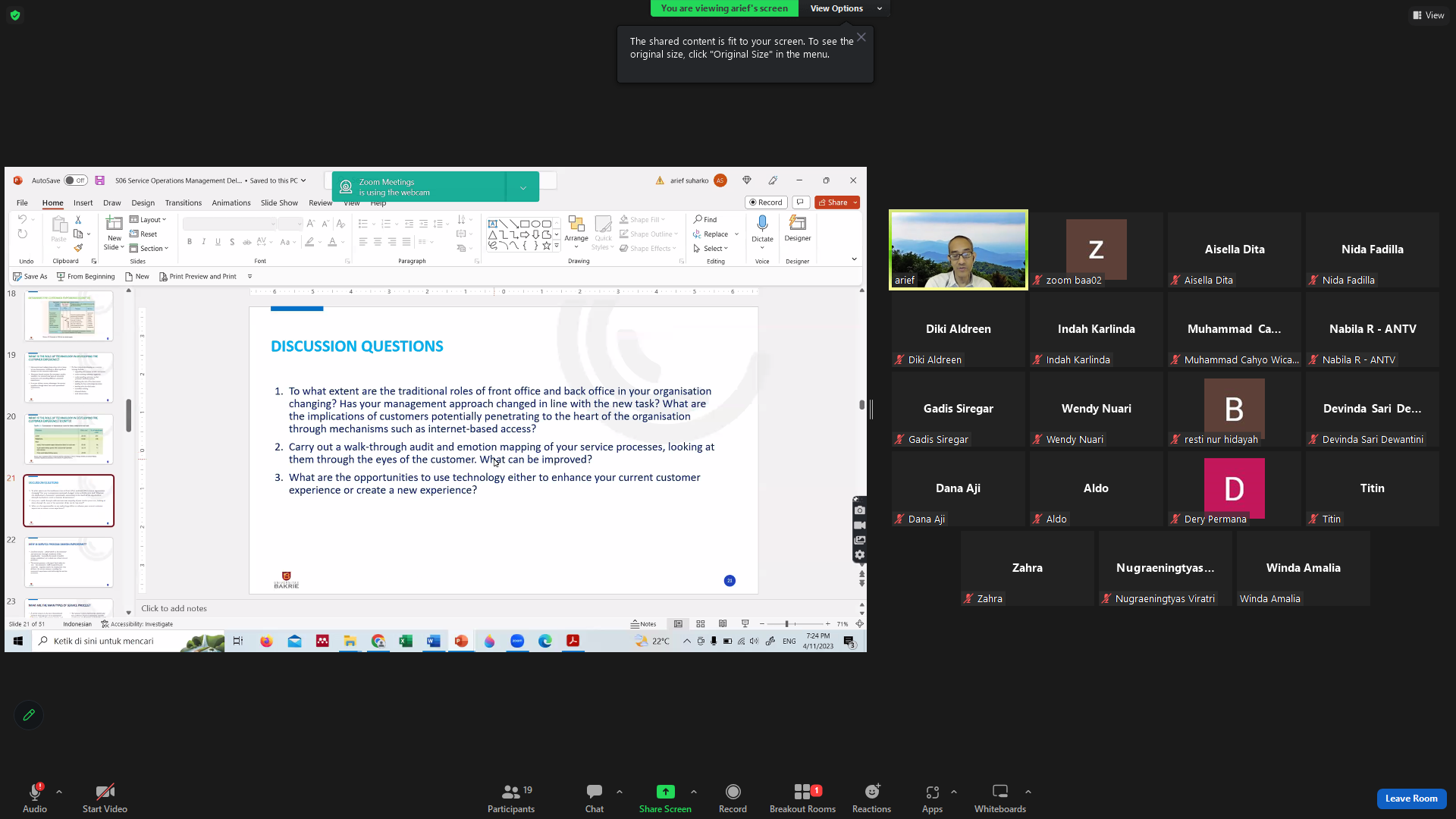Open the Designer pane
1456x819 pixels.
(x=798, y=227)
